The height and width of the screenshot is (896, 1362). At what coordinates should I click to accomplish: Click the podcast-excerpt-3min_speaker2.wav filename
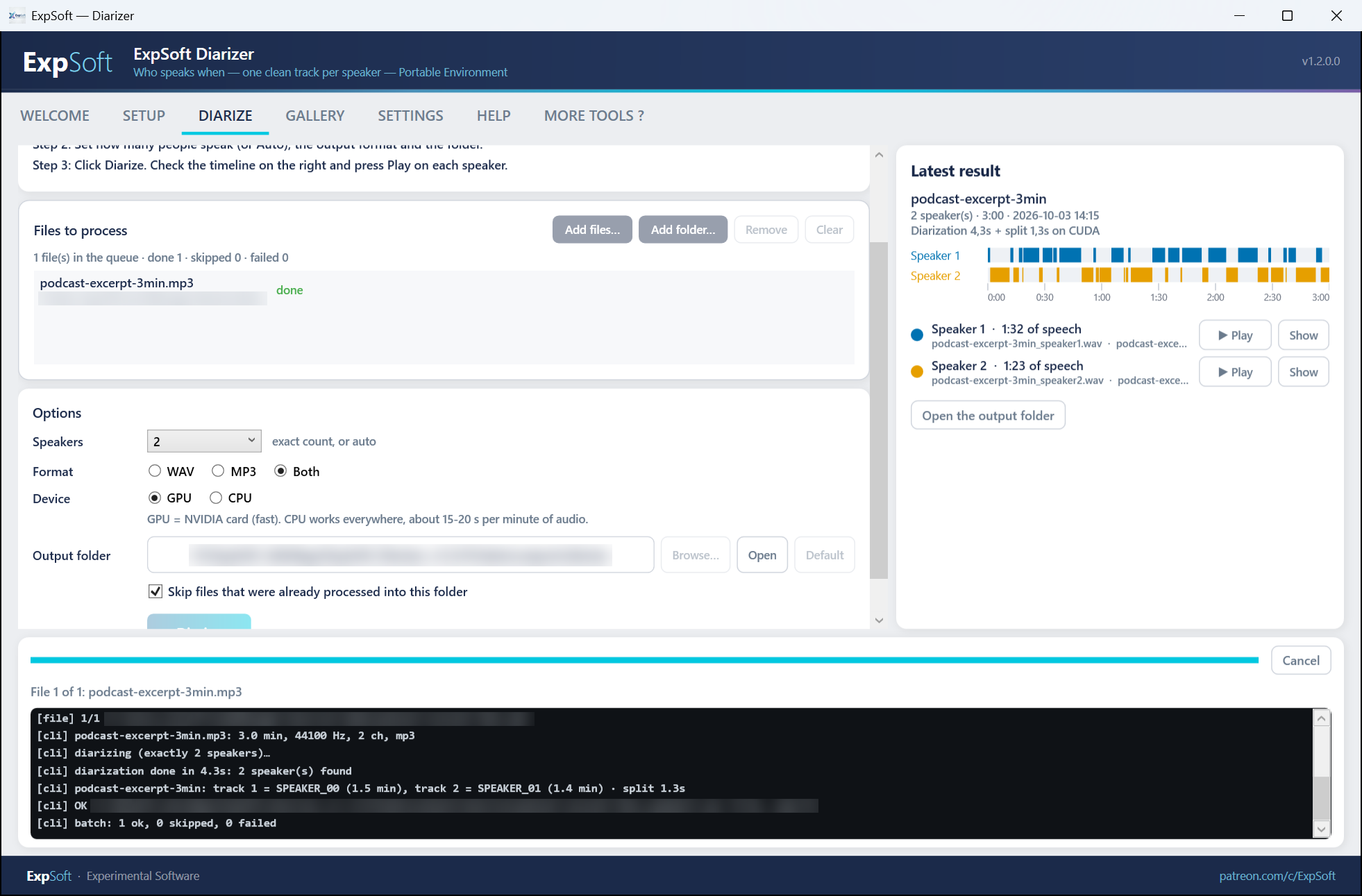point(1017,381)
